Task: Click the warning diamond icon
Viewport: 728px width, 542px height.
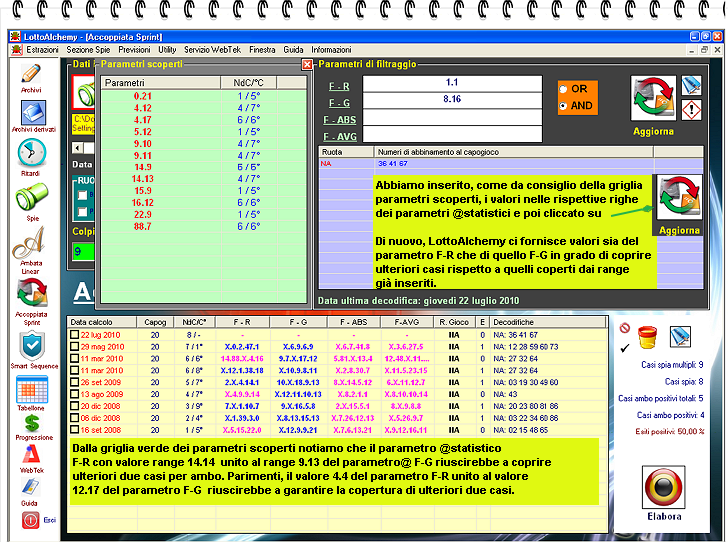Action: [x=691, y=110]
